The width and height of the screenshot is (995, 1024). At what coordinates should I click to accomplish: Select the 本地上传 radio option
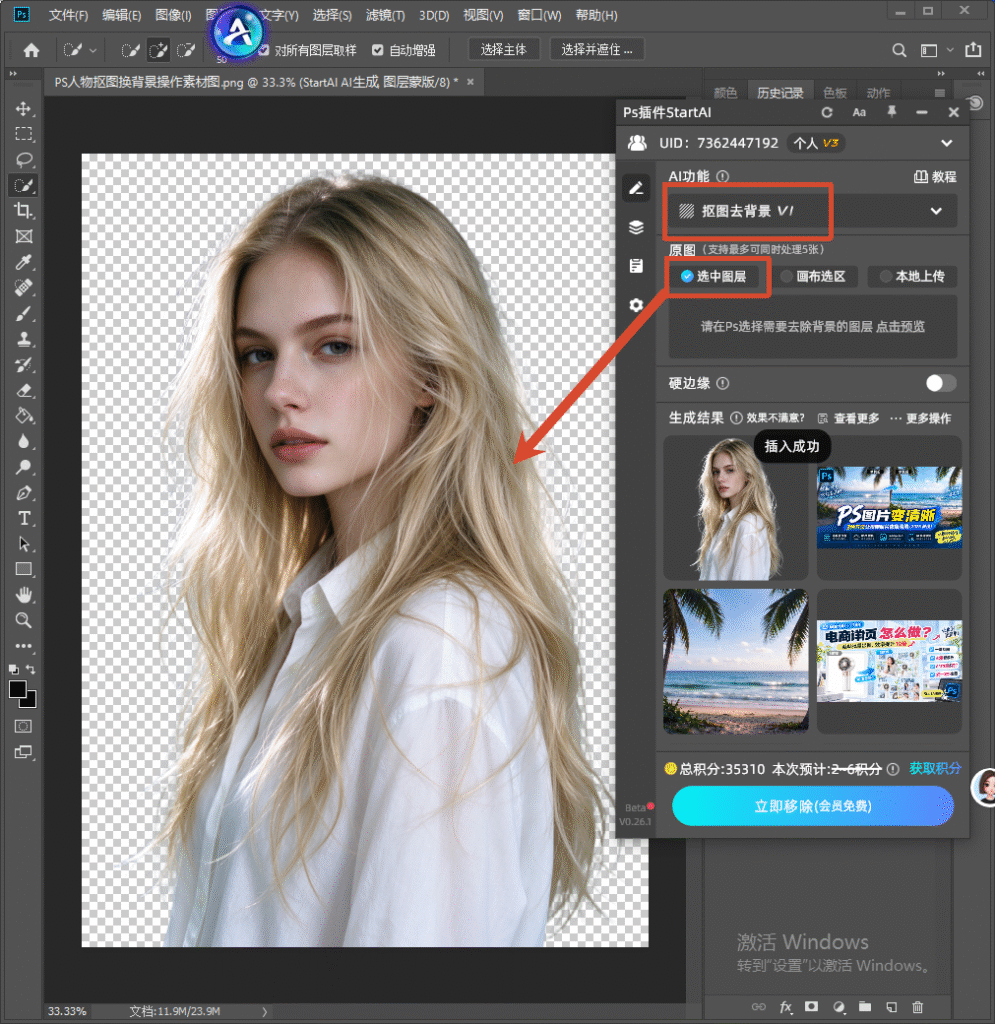912,276
